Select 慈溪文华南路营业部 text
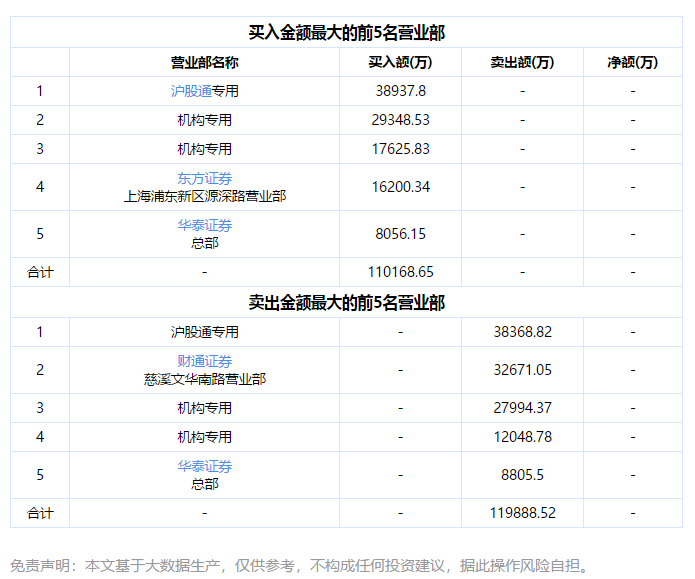The image size is (695, 579). tap(205, 379)
